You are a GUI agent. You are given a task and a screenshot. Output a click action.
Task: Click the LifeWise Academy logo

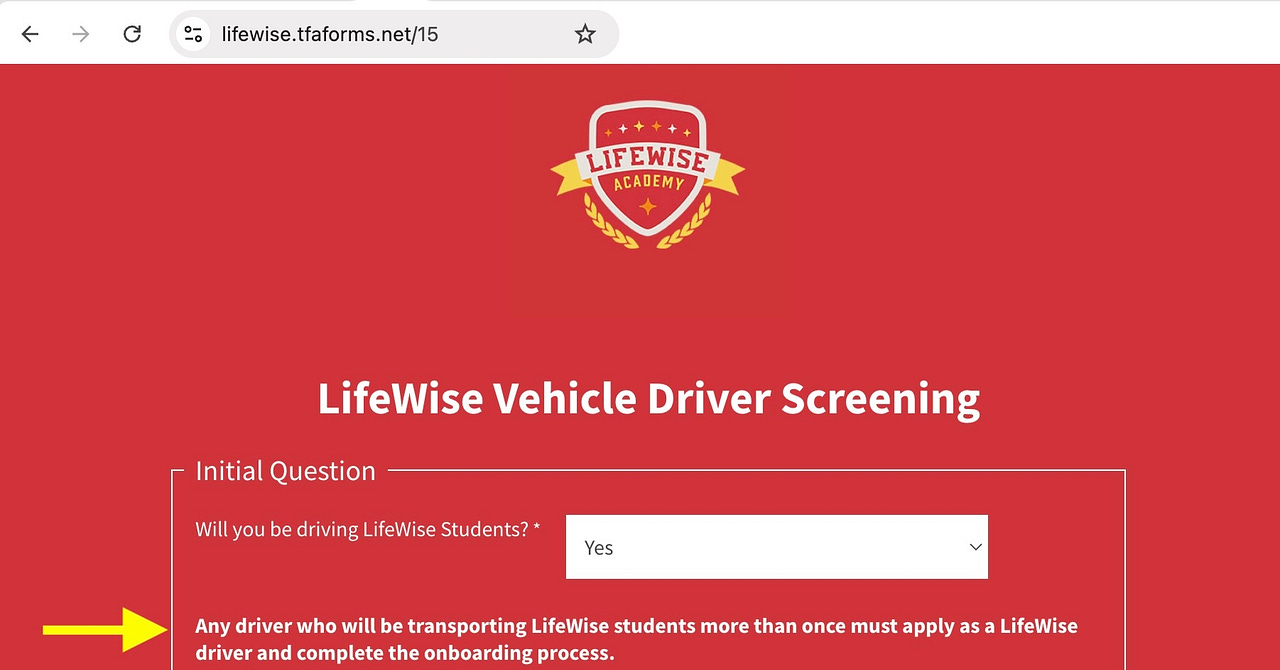coord(648,174)
